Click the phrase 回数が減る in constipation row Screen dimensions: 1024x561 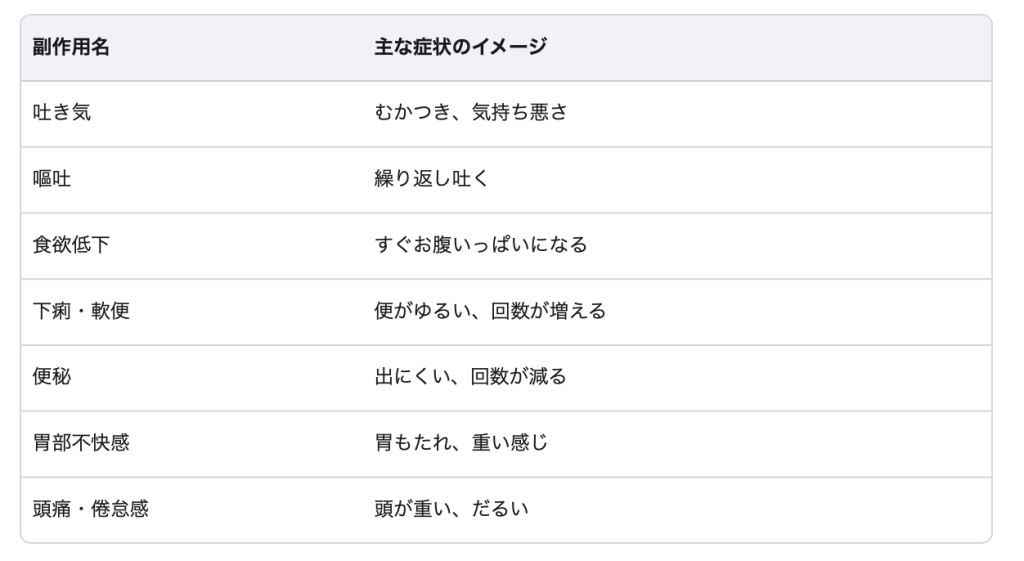520,378
